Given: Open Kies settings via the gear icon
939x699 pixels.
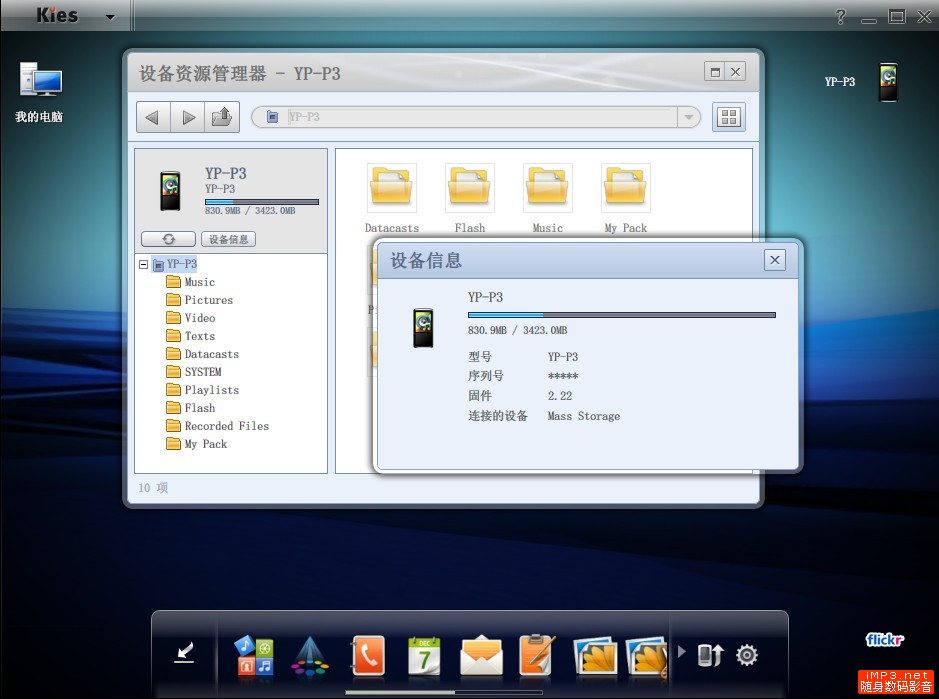Looking at the screenshot, I should pyautogui.click(x=745, y=654).
